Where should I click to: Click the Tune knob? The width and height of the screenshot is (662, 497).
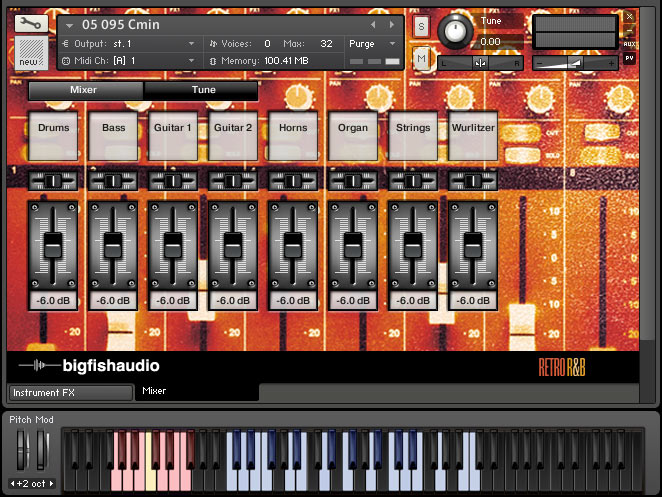pos(455,31)
